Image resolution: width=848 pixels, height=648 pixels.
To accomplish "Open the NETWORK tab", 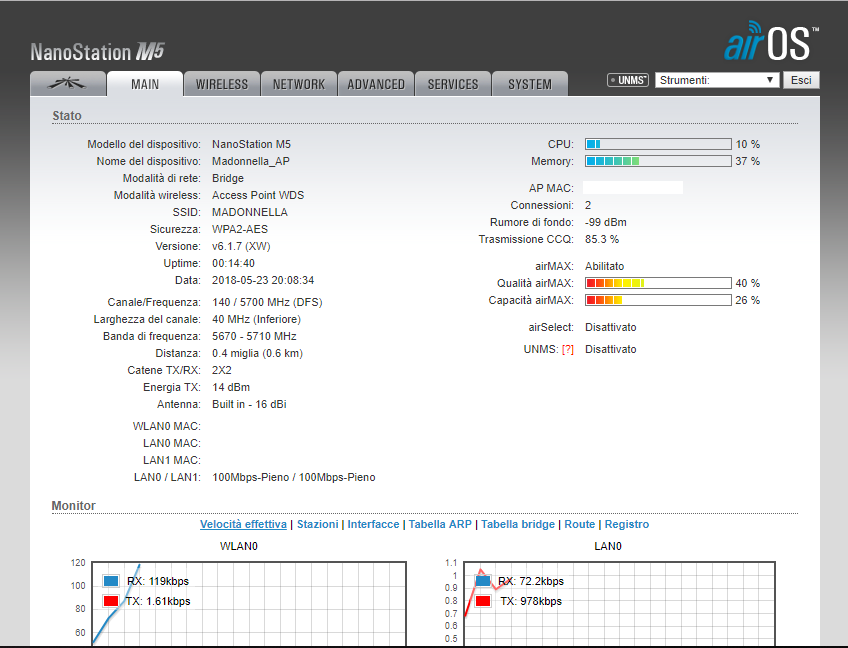I will click(x=299, y=84).
